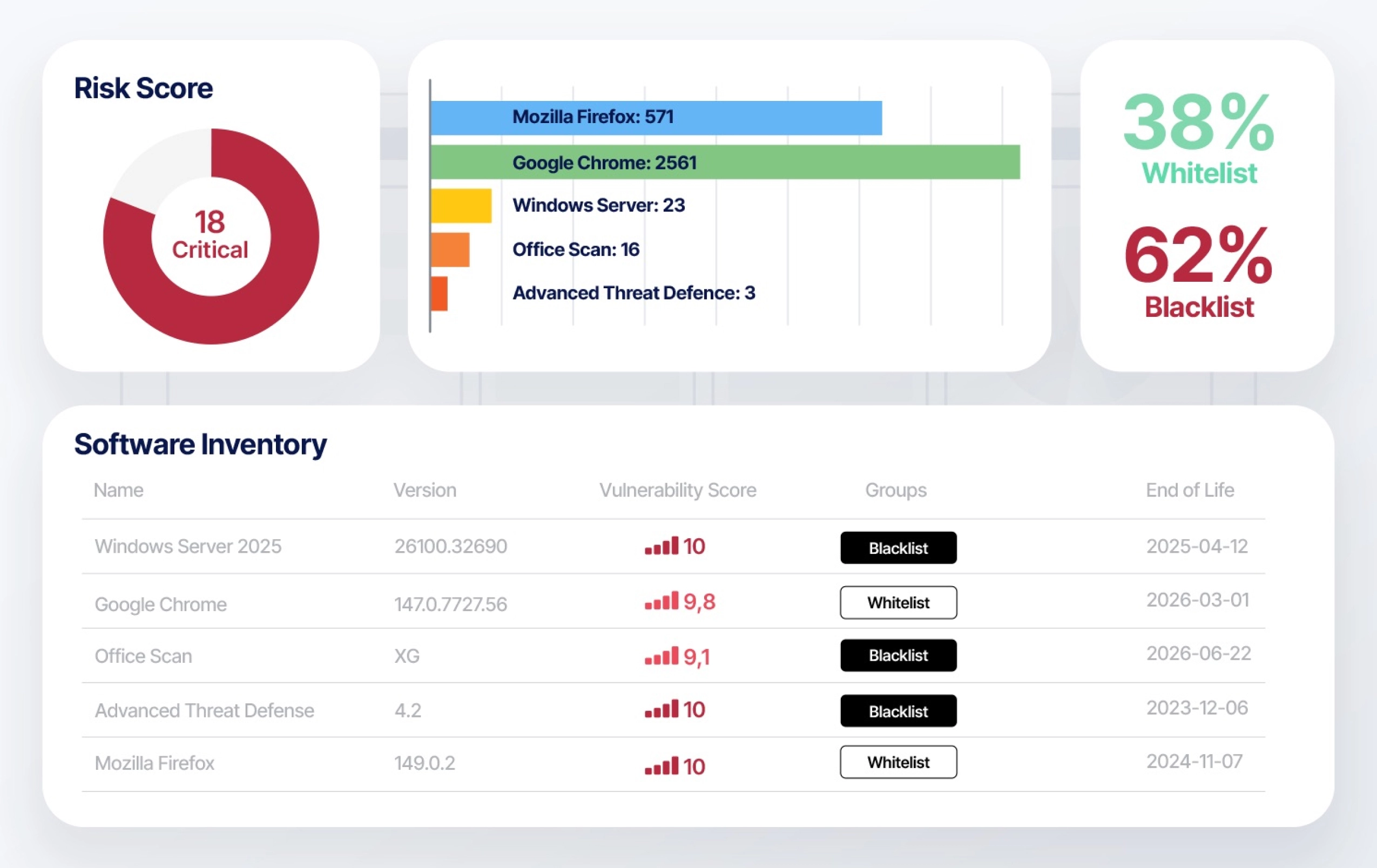The image size is (1377, 868).
Task: Select the blue Mozilla Firefox bar
Action: 656,118
